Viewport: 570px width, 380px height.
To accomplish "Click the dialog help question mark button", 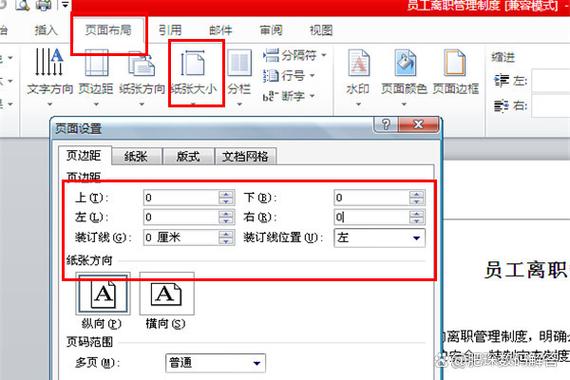I will point(386,125).
